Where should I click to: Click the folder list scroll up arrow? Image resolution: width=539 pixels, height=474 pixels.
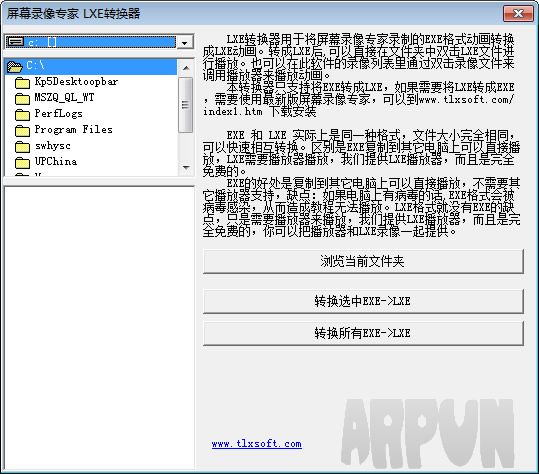point(186,68)
